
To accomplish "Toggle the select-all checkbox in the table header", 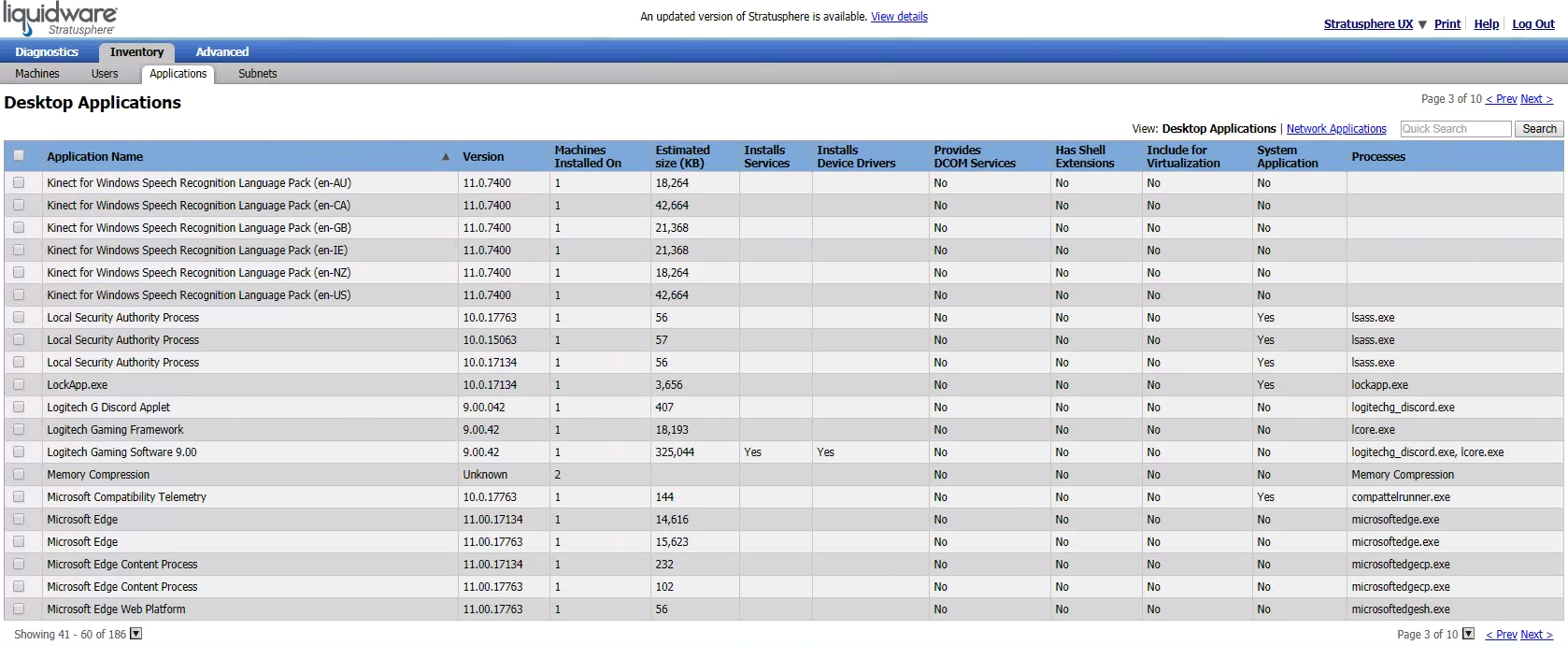I will pyautogui.click(x=19, y=156).
